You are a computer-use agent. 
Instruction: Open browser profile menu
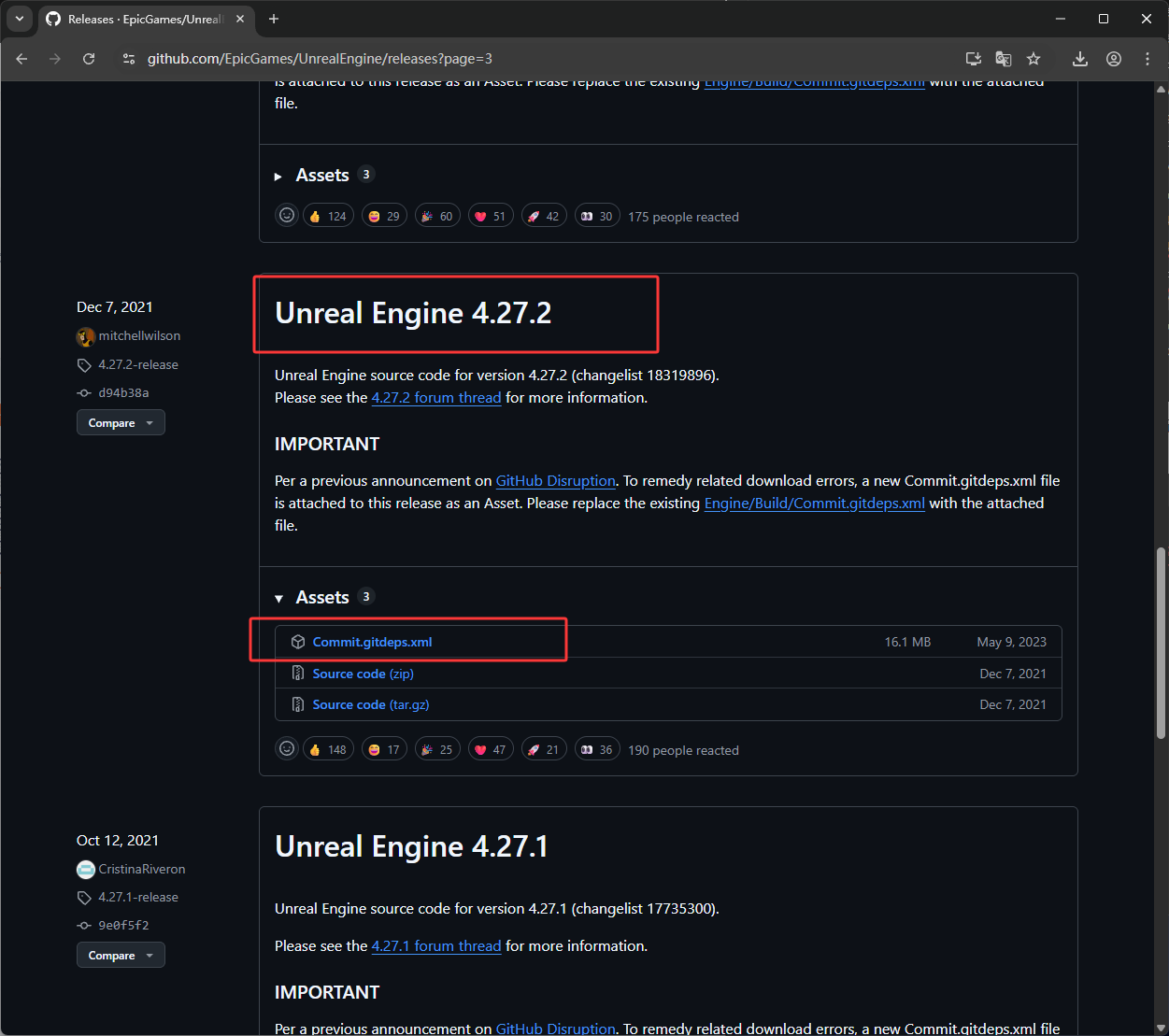[x=1114, y=59]
